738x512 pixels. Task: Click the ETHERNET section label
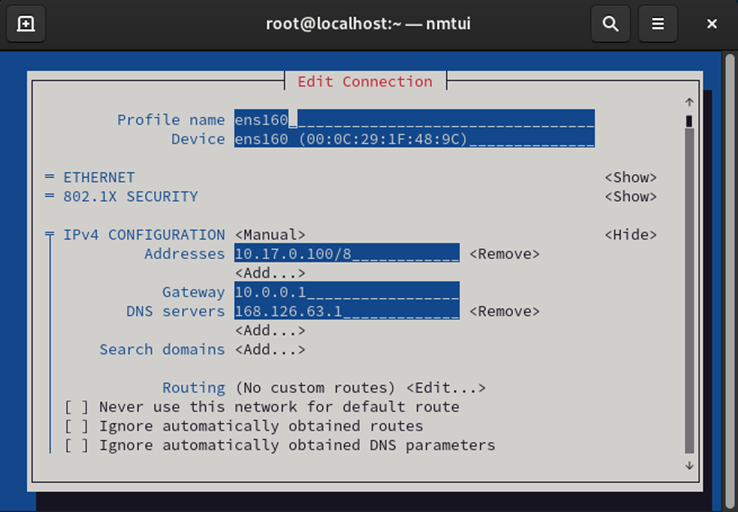(99, 177)
